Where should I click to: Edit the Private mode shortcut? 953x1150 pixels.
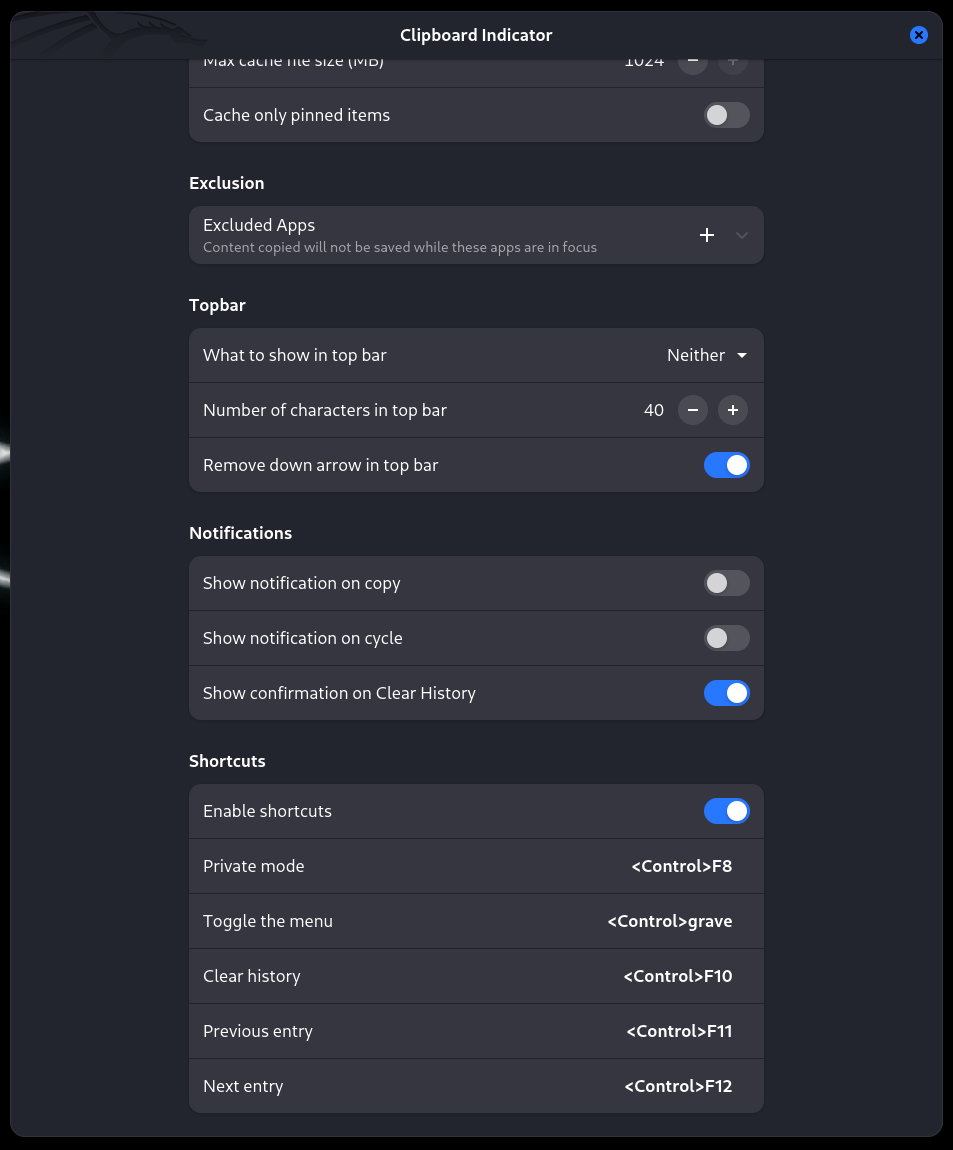point(681,866)
